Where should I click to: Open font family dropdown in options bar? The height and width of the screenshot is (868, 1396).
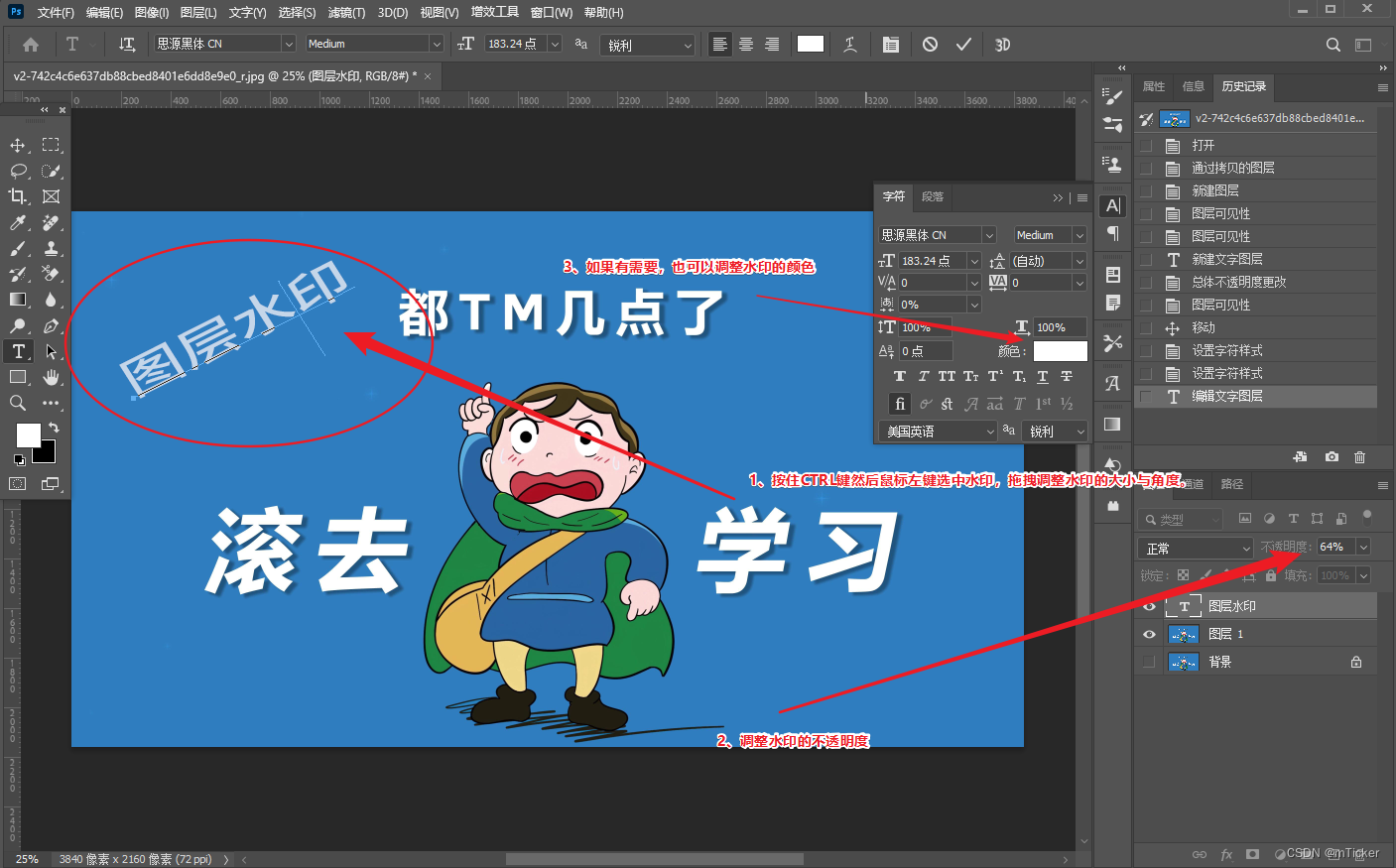(289, 44)
